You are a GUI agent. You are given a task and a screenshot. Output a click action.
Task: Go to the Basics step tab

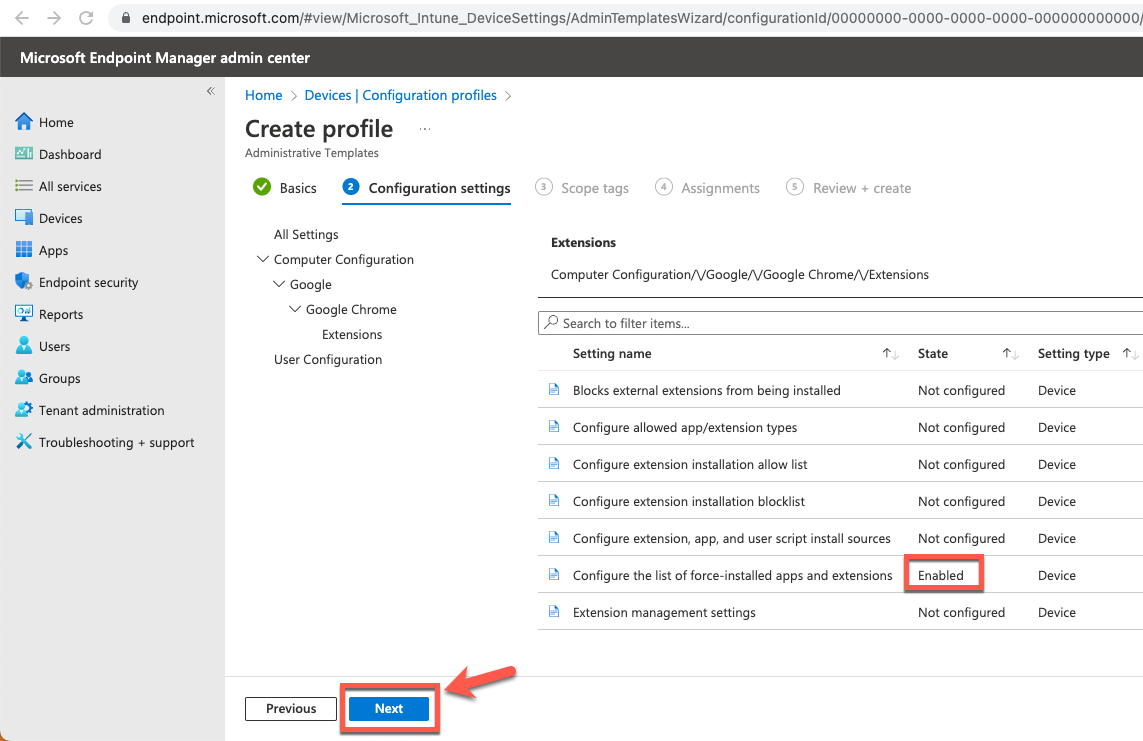point(285,188)
